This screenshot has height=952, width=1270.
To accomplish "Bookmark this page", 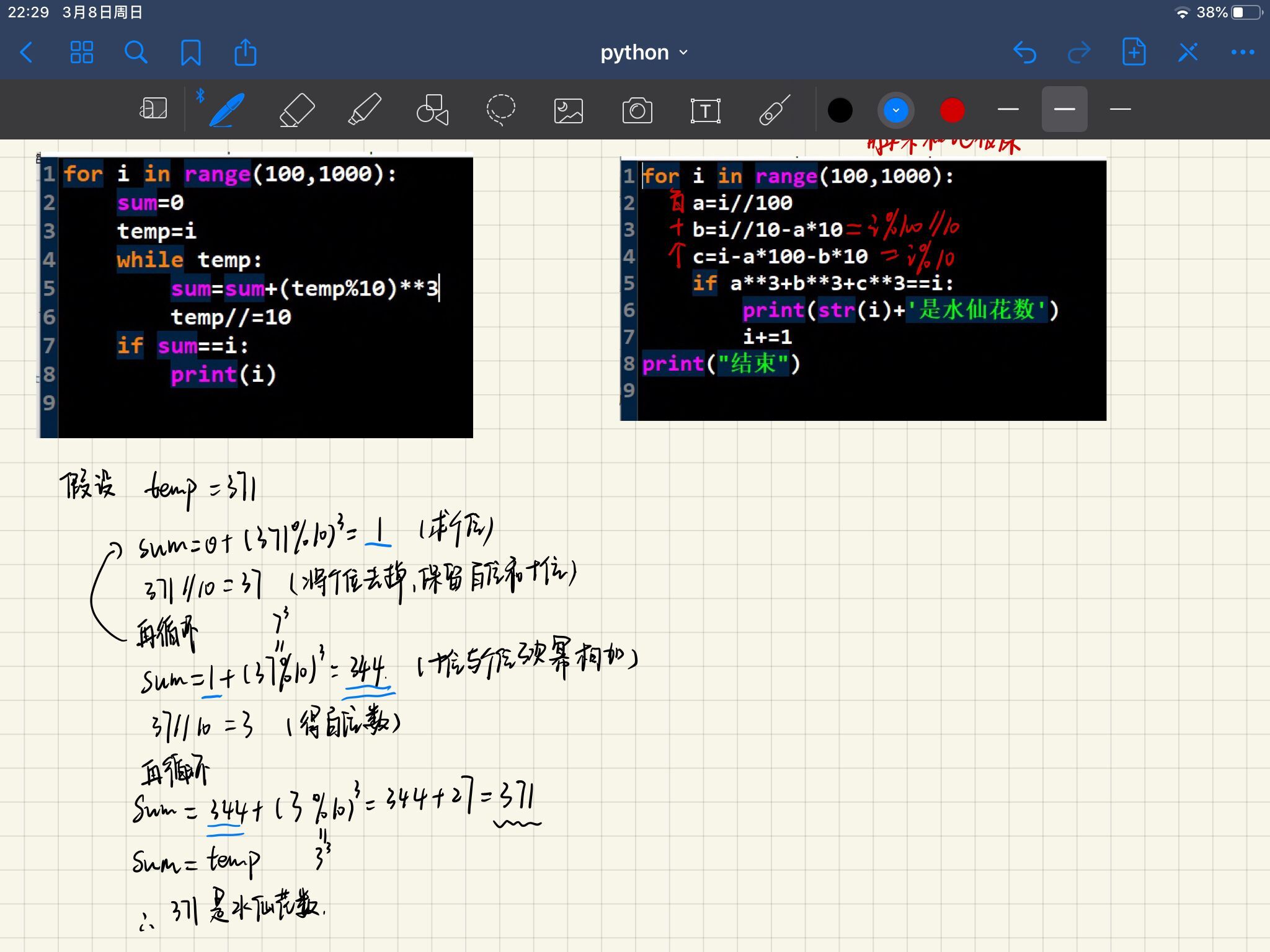I will (x=190, y=53).
